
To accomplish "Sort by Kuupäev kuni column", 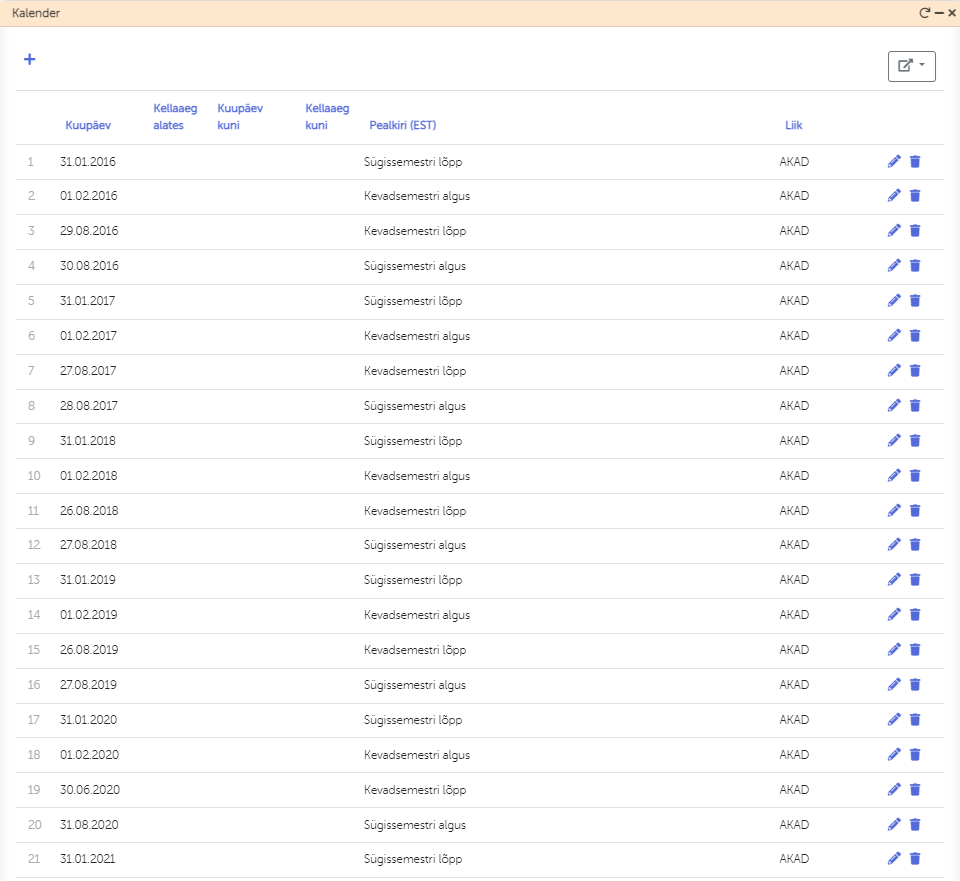I will click(240, 117).
